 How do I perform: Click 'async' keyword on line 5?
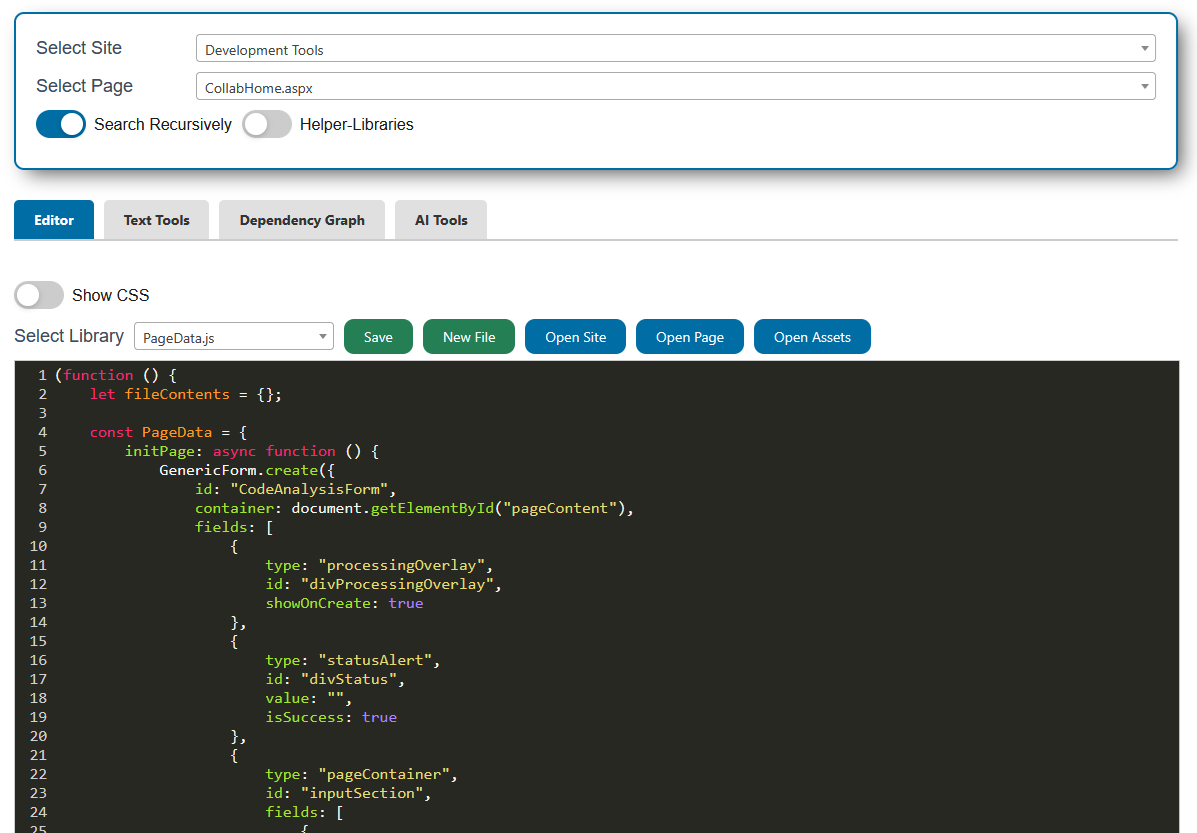pos(234,451)
